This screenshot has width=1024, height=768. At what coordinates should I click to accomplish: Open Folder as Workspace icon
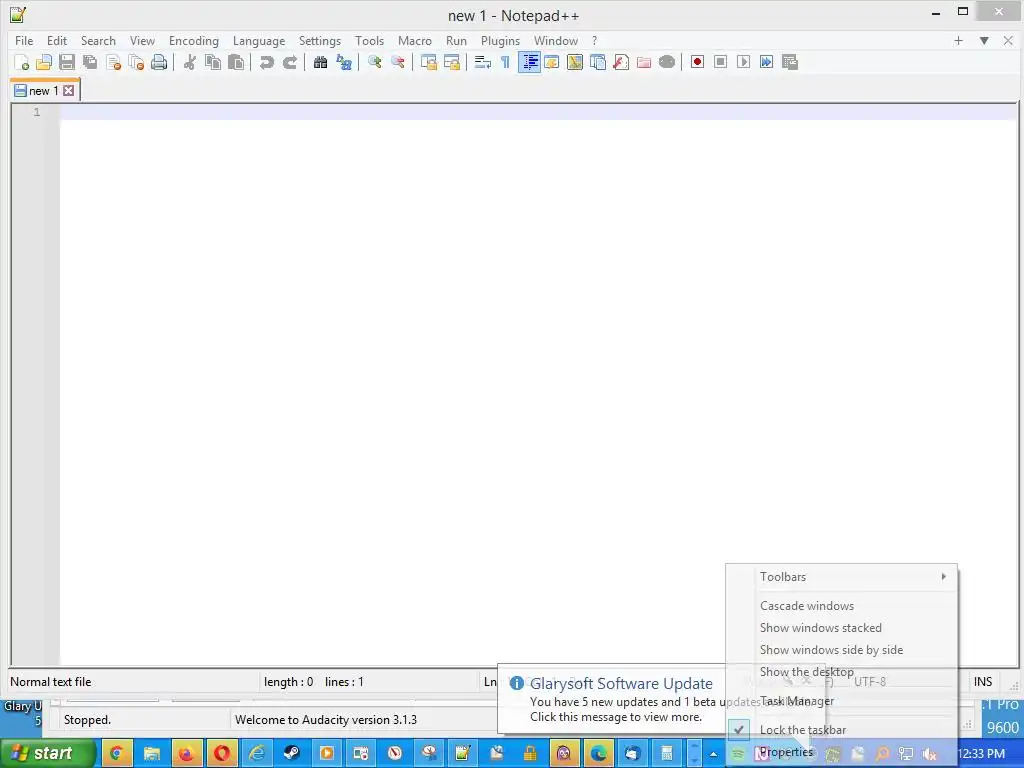click(644, 62)
